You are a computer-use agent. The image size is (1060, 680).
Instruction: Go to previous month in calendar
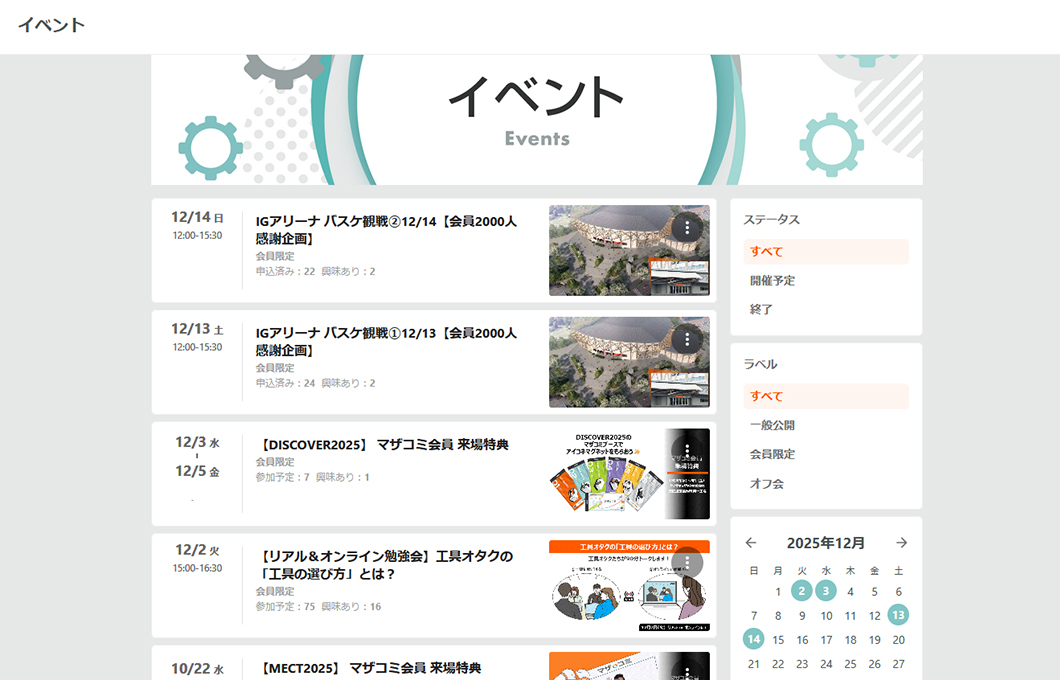(750, 543)
